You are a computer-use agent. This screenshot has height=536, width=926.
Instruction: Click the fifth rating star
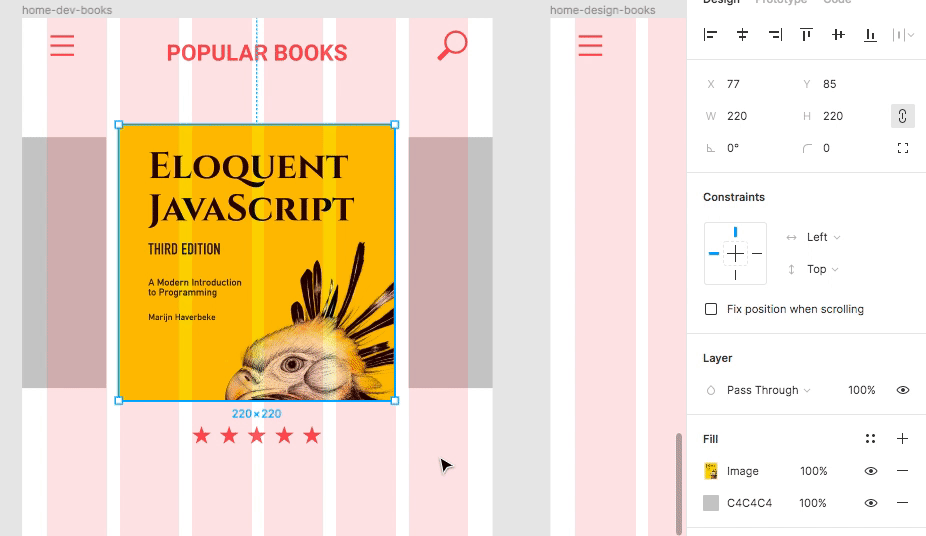tap(312, 436)
